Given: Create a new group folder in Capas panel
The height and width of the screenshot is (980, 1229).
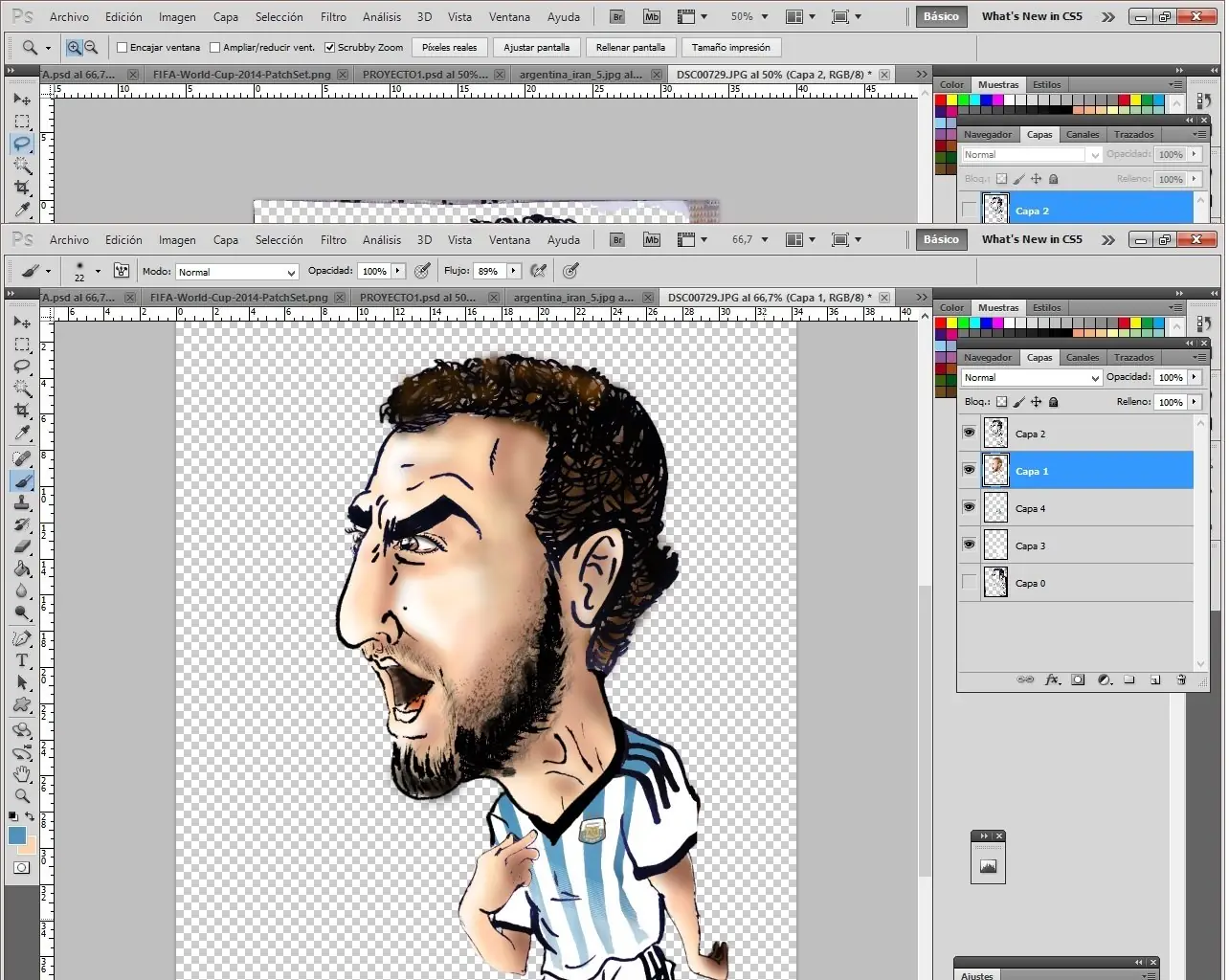Looking at the screenshot, I should 1129,679.
